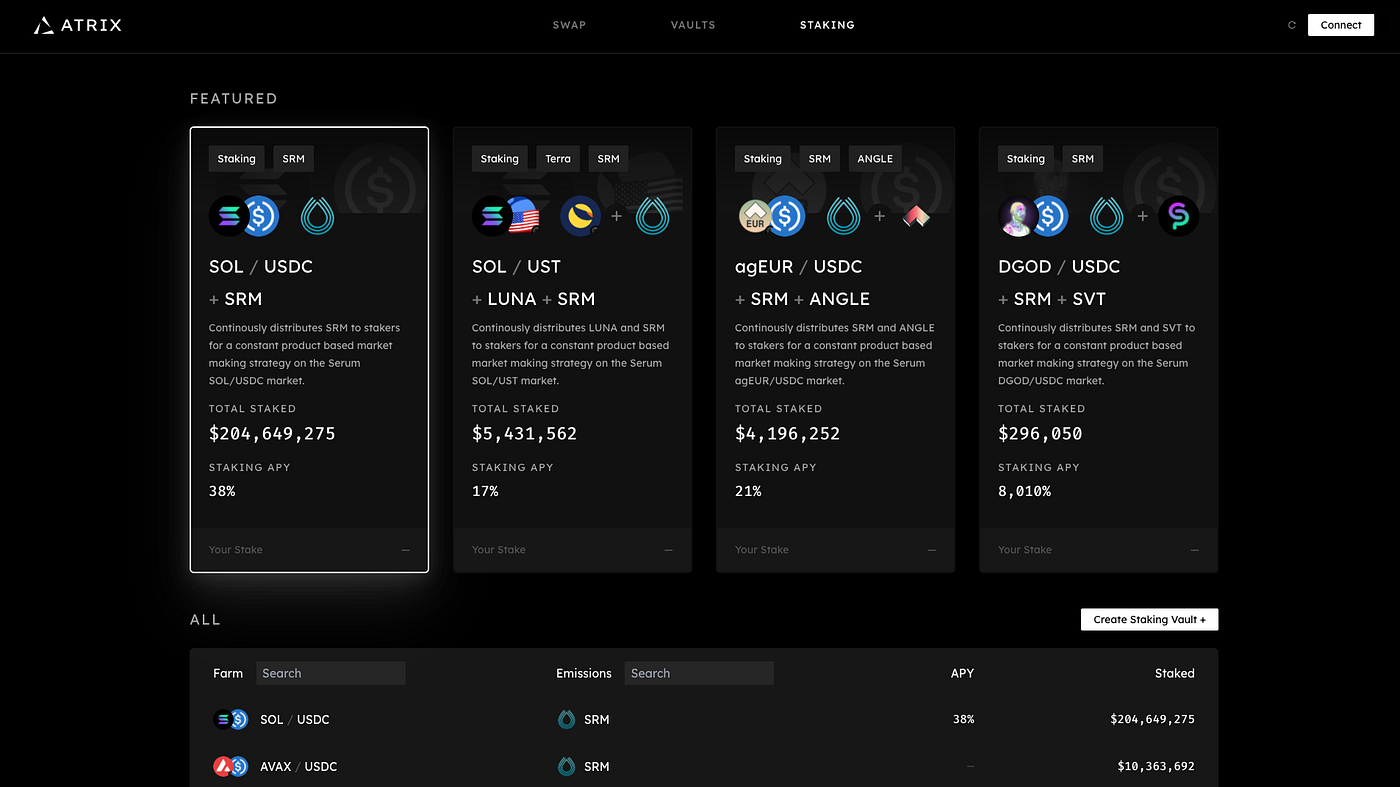Open the Swap tab

(569, 25)
